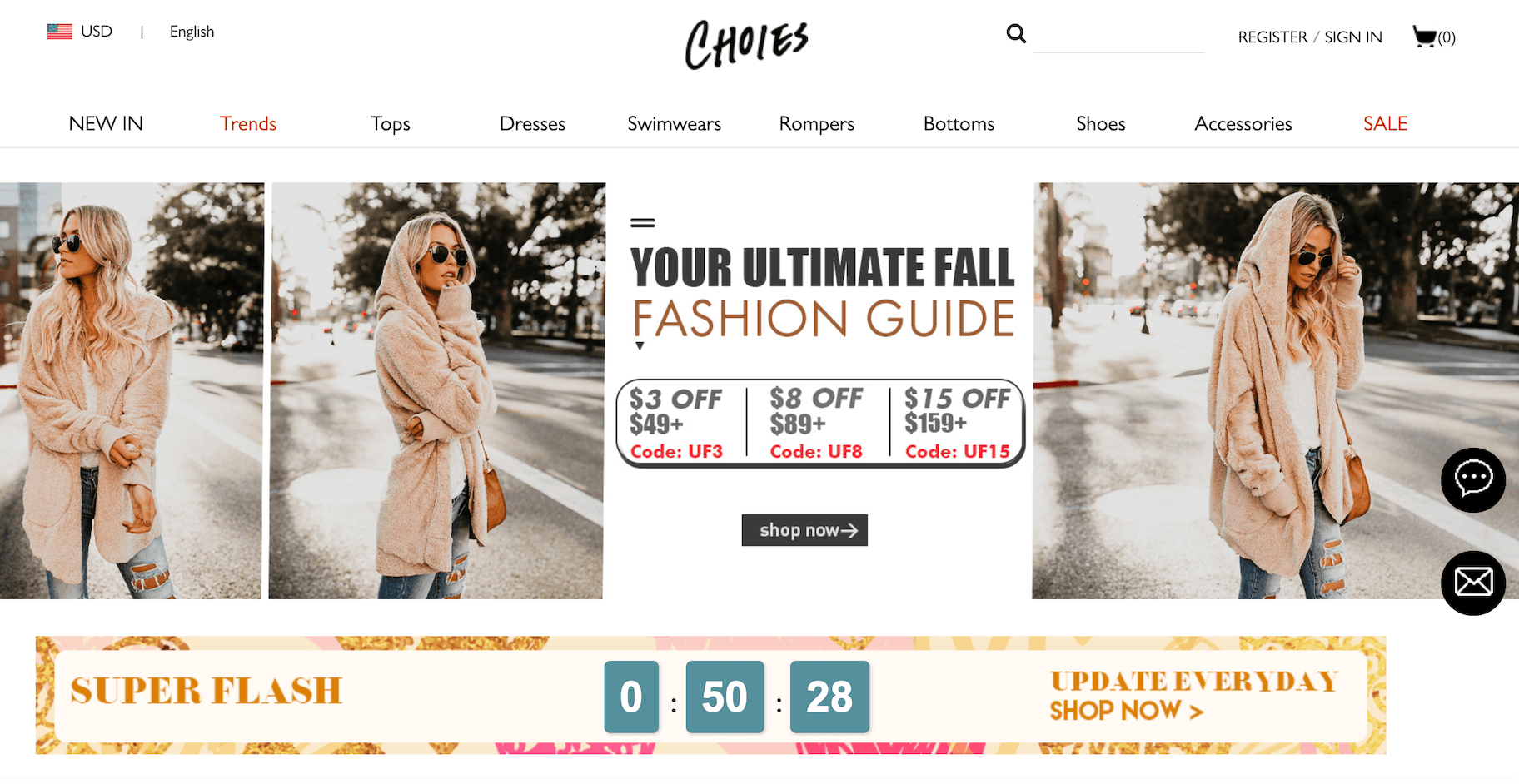Open the shopping cart icon
The height and width of the screenshot is (784, 1519).
(1425, 37)
